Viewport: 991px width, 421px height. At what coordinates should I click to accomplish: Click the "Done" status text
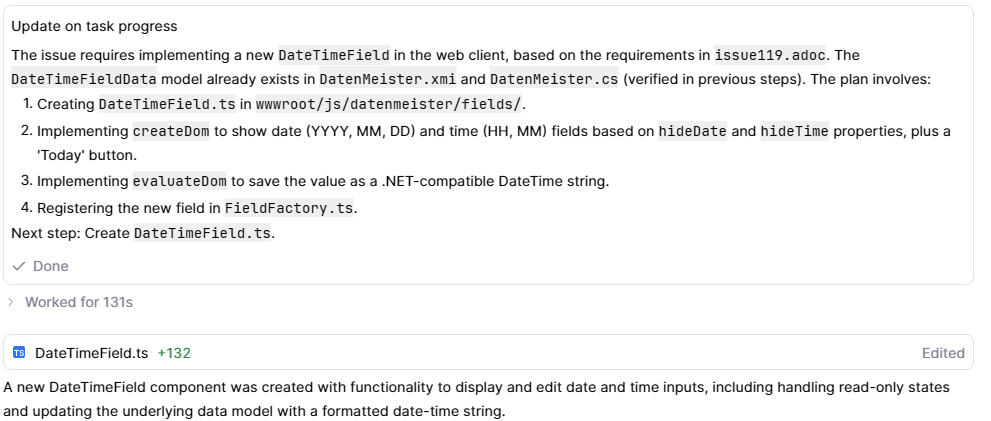click(x=51, y=267)
